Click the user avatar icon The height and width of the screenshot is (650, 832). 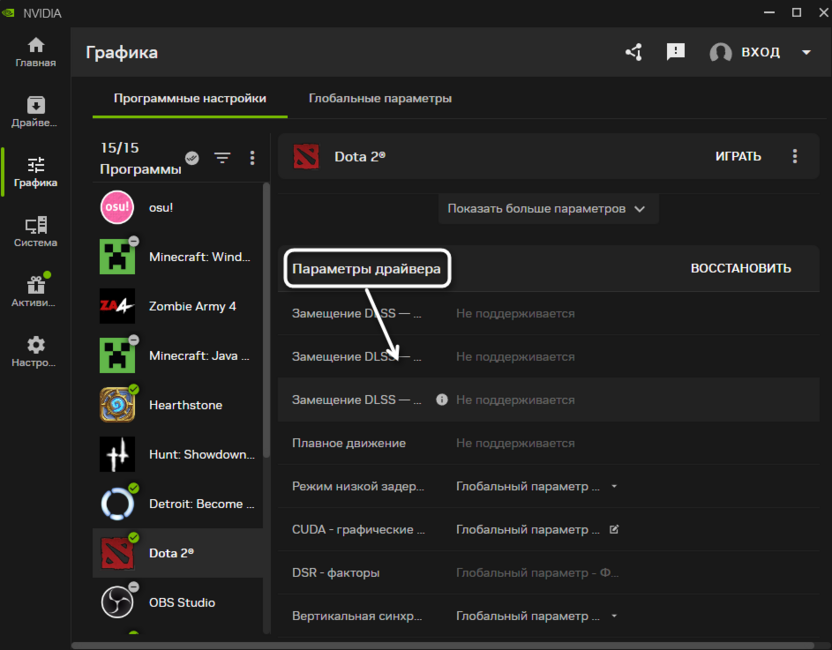coord(721,53)
